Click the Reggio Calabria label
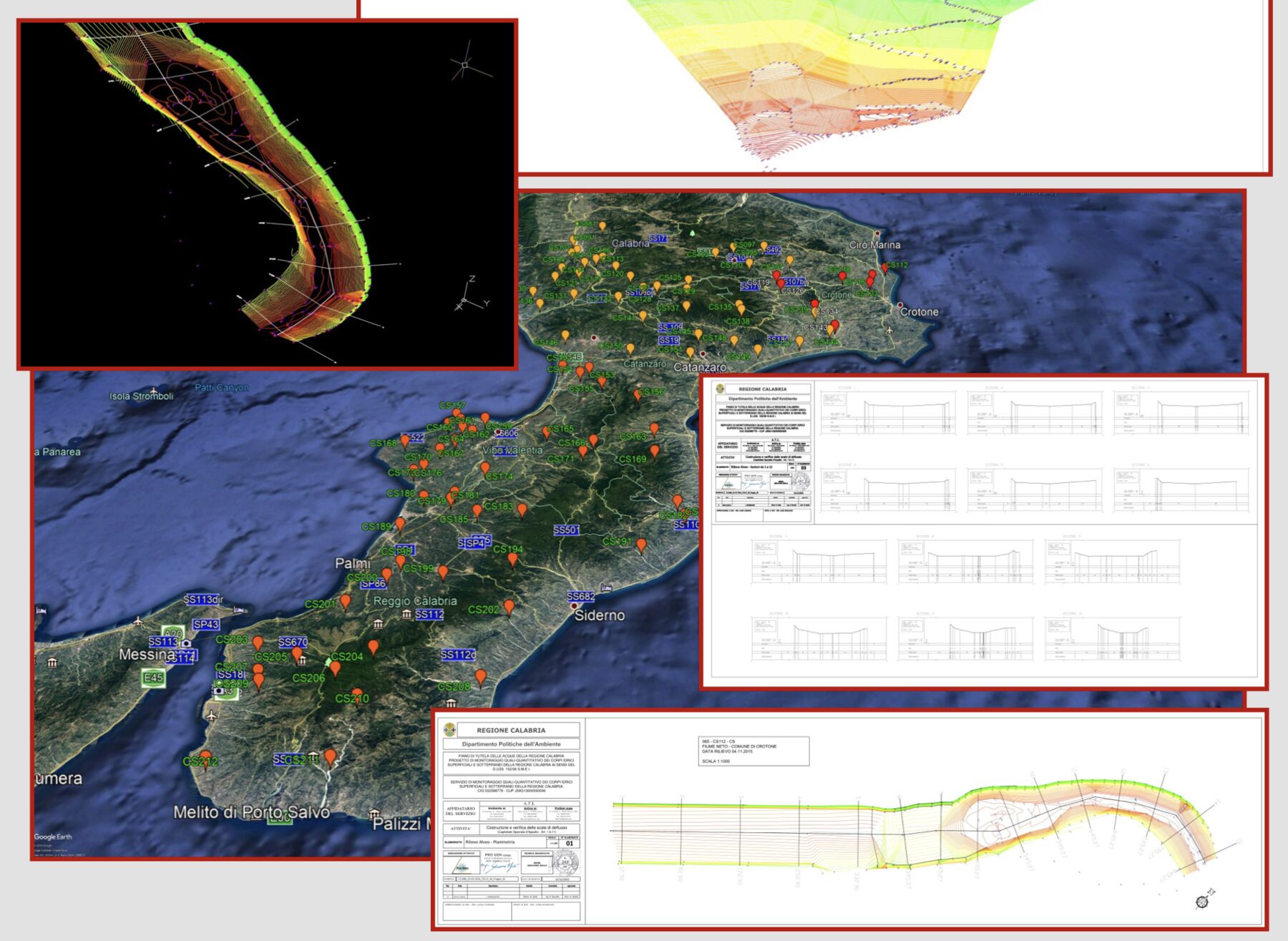Screen dimensions: 1288x941 point(415,601)
